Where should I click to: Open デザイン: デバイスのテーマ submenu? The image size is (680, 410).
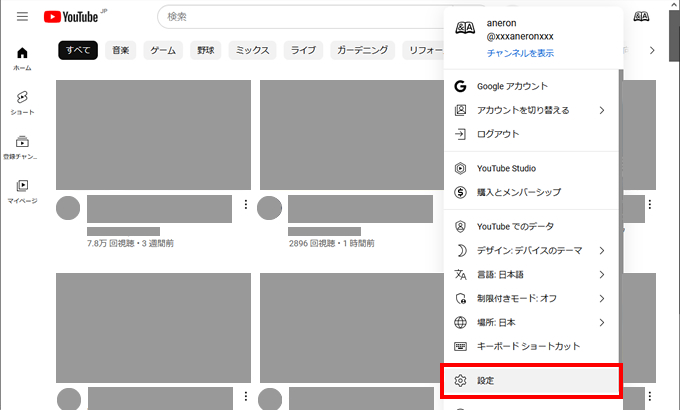point(532,250)
